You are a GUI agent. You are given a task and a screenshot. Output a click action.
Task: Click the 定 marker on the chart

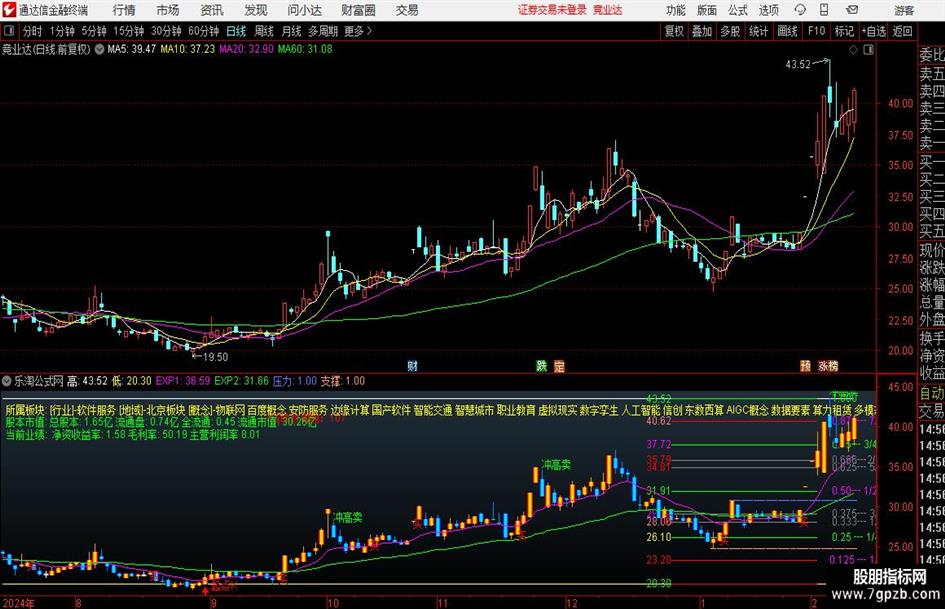559,366
